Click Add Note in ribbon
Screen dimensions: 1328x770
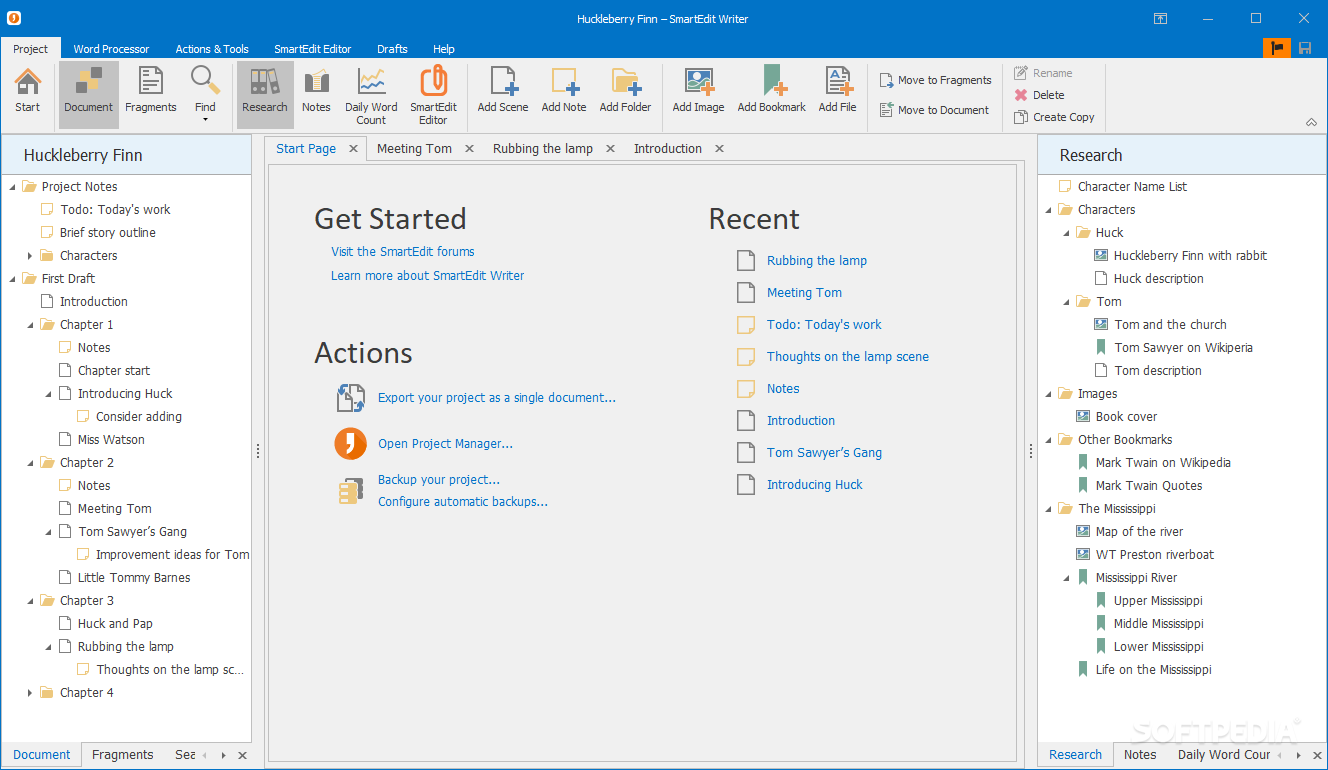(x=564, y=92)
